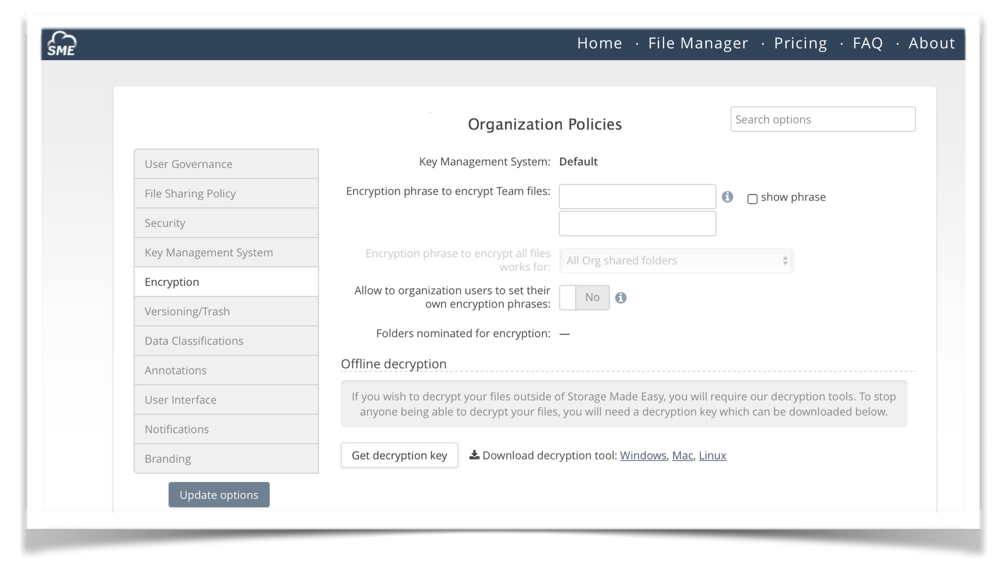Image resolution: width=1000 pixels, height=573 pixels.
Task: Click info icon next to No toggle
Action: tap(621, 298)
